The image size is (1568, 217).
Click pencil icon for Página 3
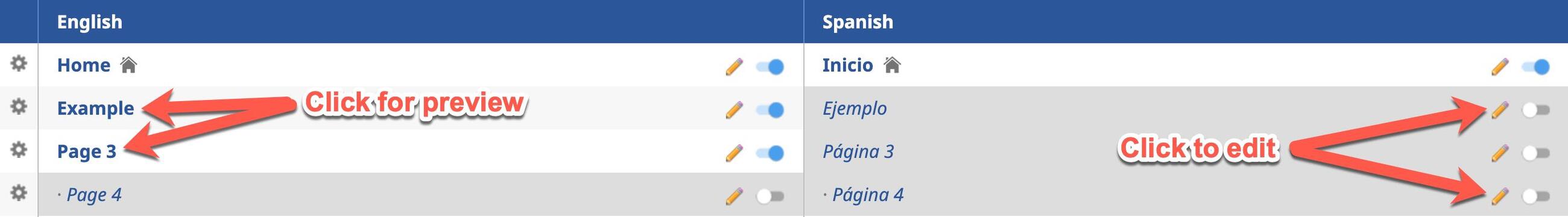point(1500,153)
